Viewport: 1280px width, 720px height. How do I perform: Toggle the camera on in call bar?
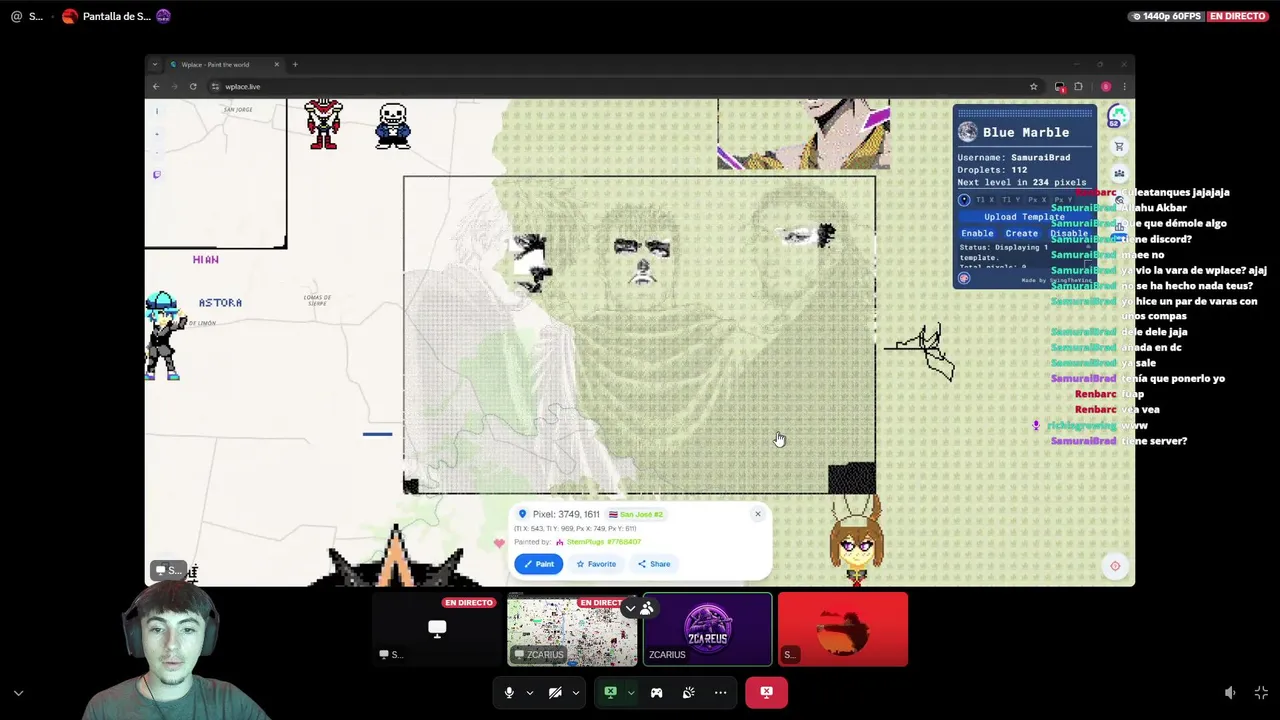point(555,692)
